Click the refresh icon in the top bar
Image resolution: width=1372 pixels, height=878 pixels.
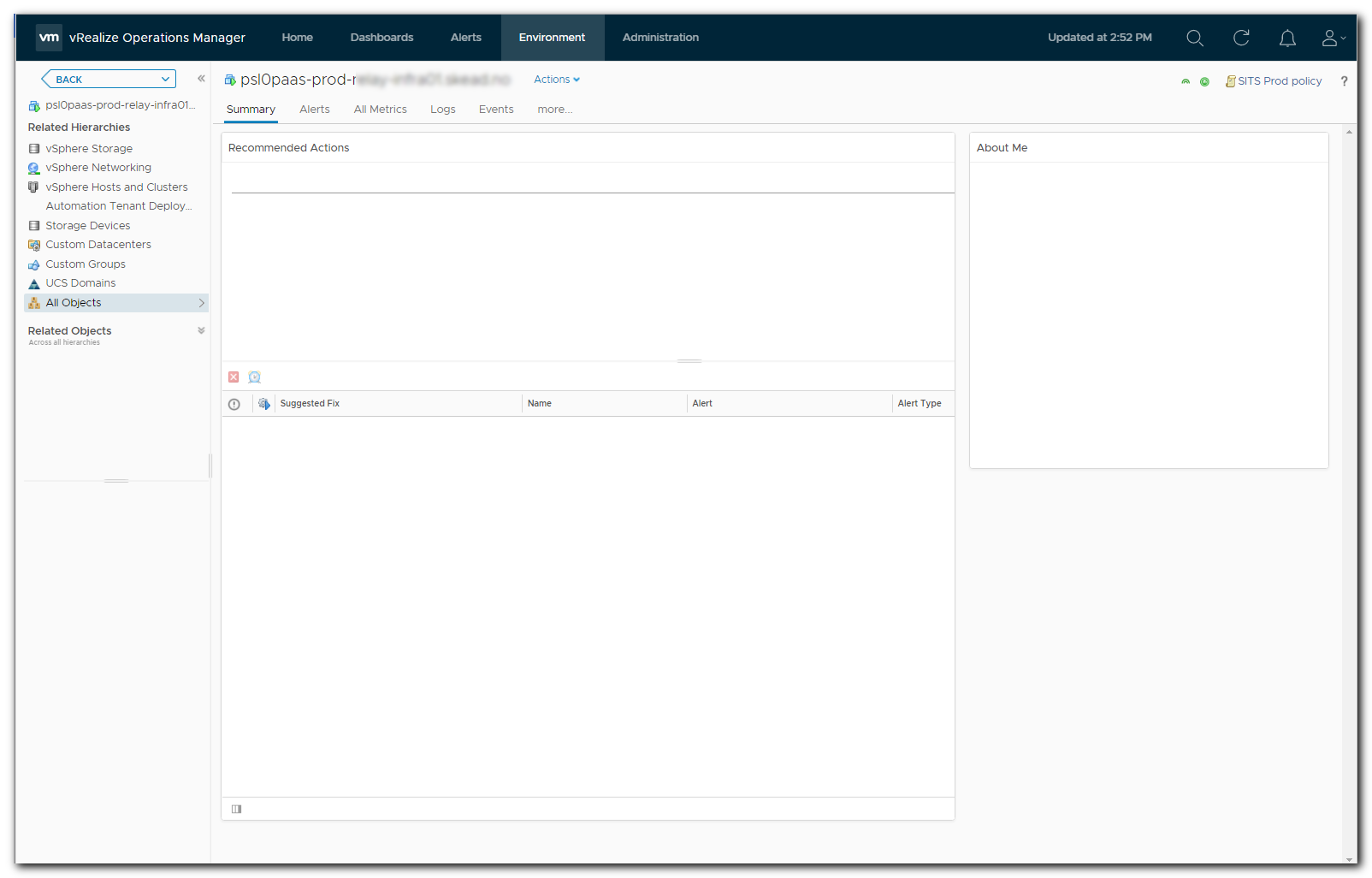point(1241,38)
